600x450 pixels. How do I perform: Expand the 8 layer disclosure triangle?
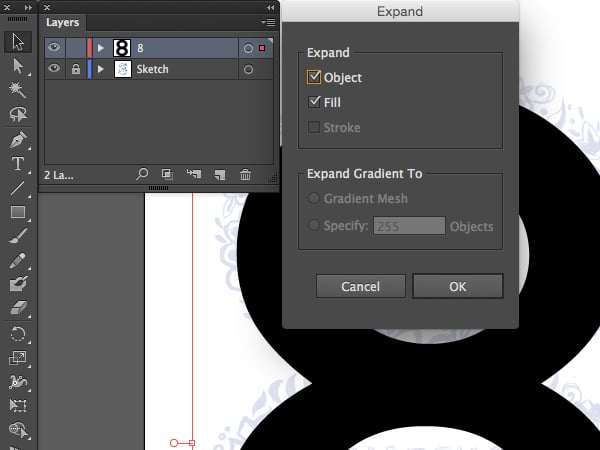101,48
